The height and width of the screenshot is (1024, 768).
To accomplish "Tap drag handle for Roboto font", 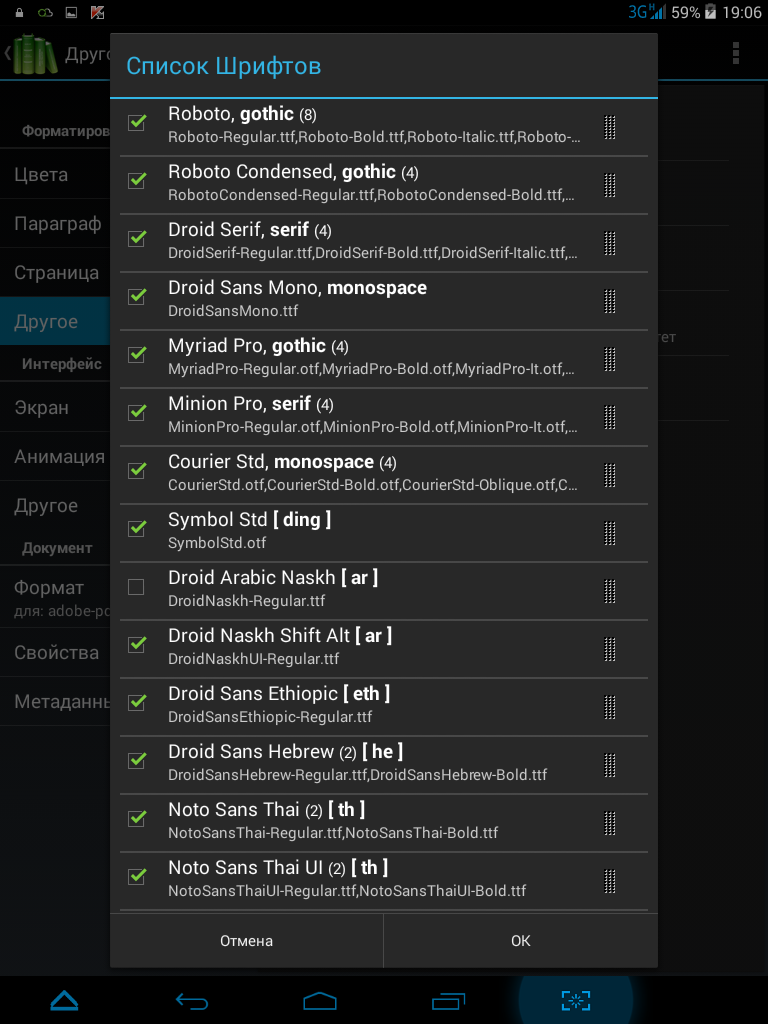I will coord(609,128).
